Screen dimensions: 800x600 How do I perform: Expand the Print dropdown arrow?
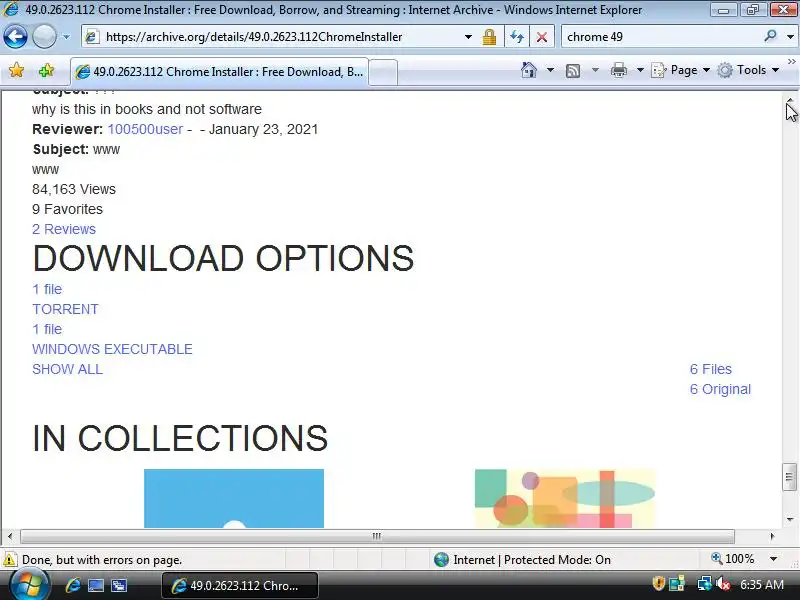[640, 70]
